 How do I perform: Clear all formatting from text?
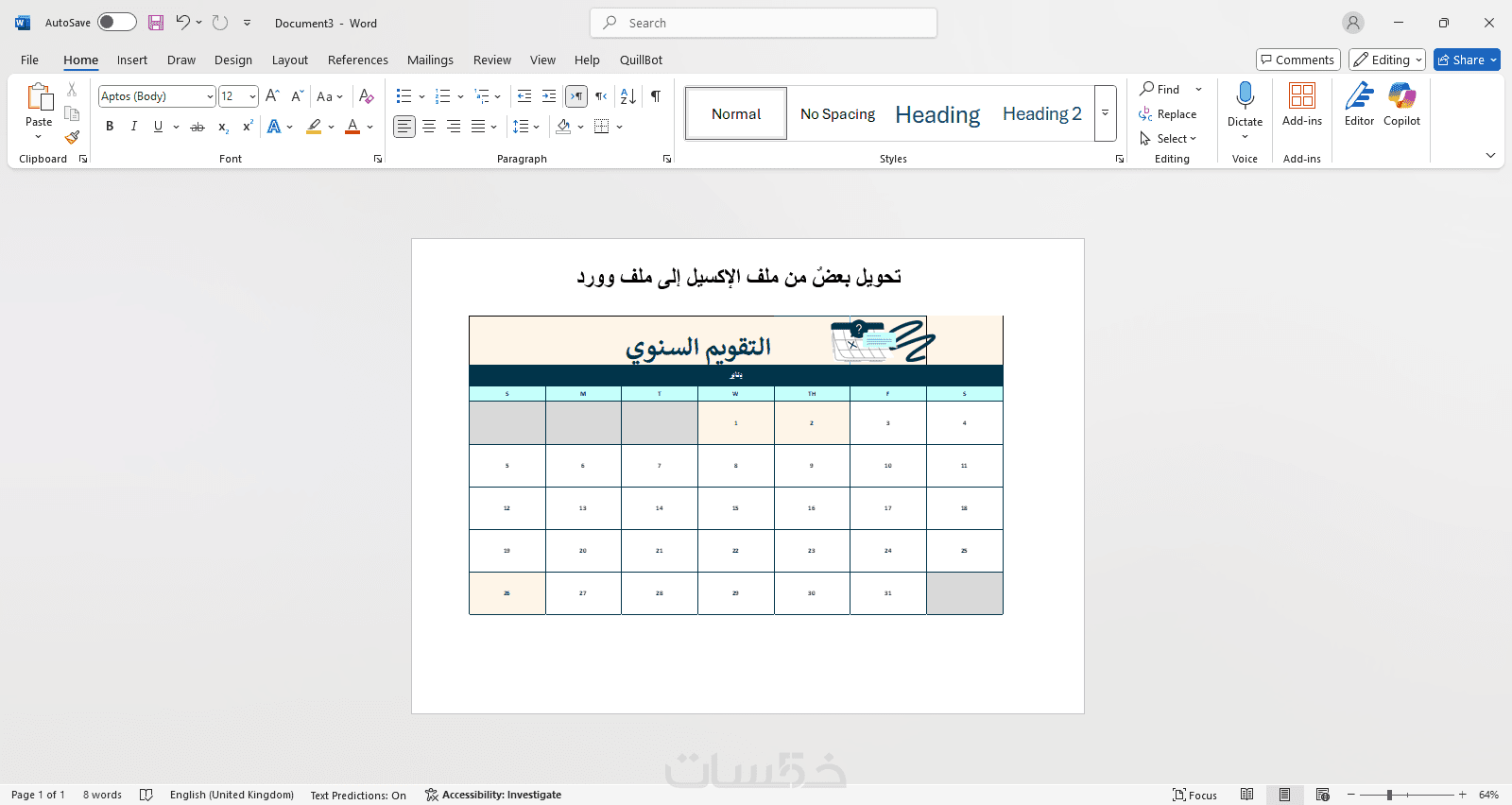pos(367,96)
